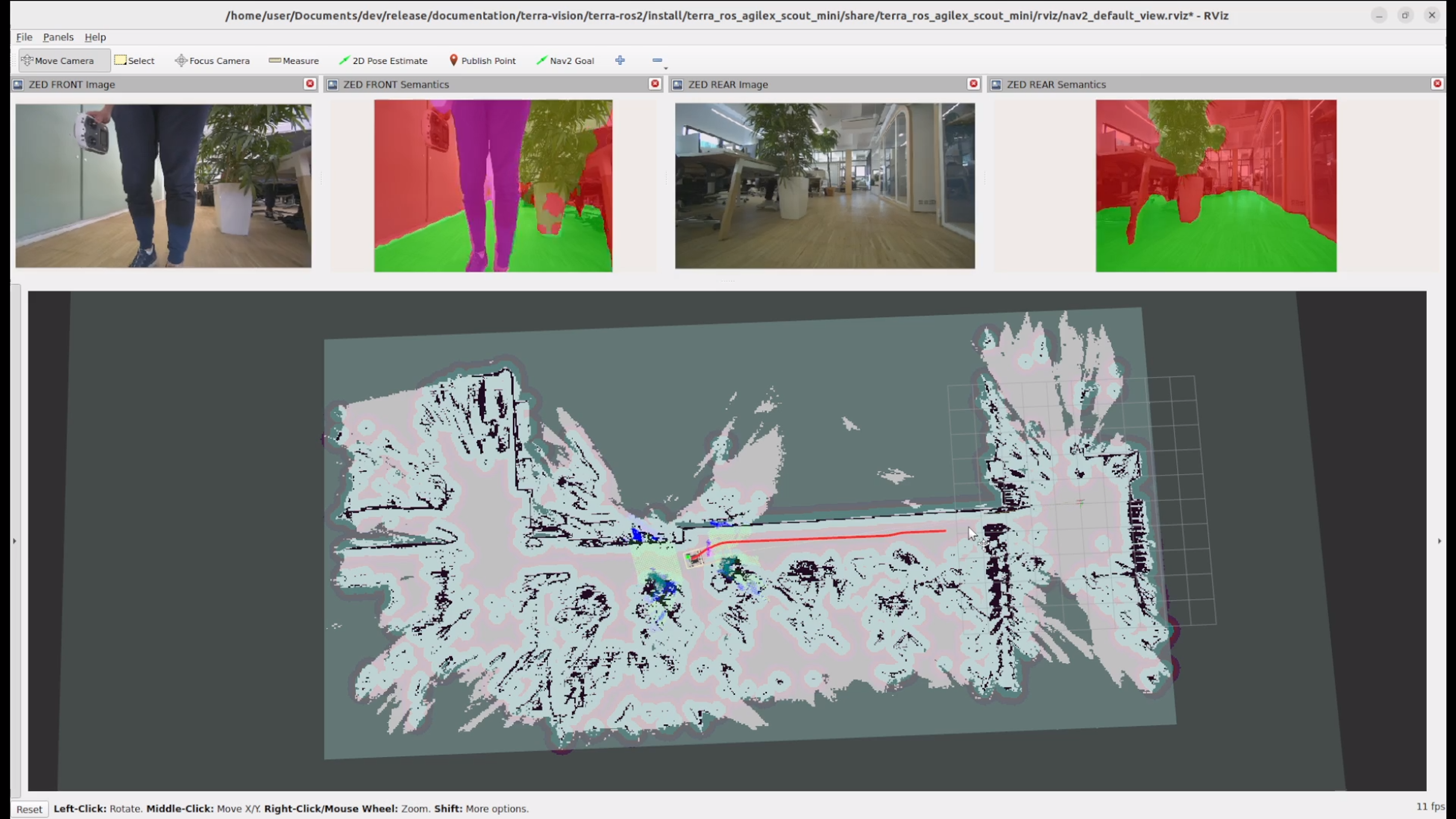Pick the Measure tool
This screenshot has width=1456, height=819.
point(294,61)
